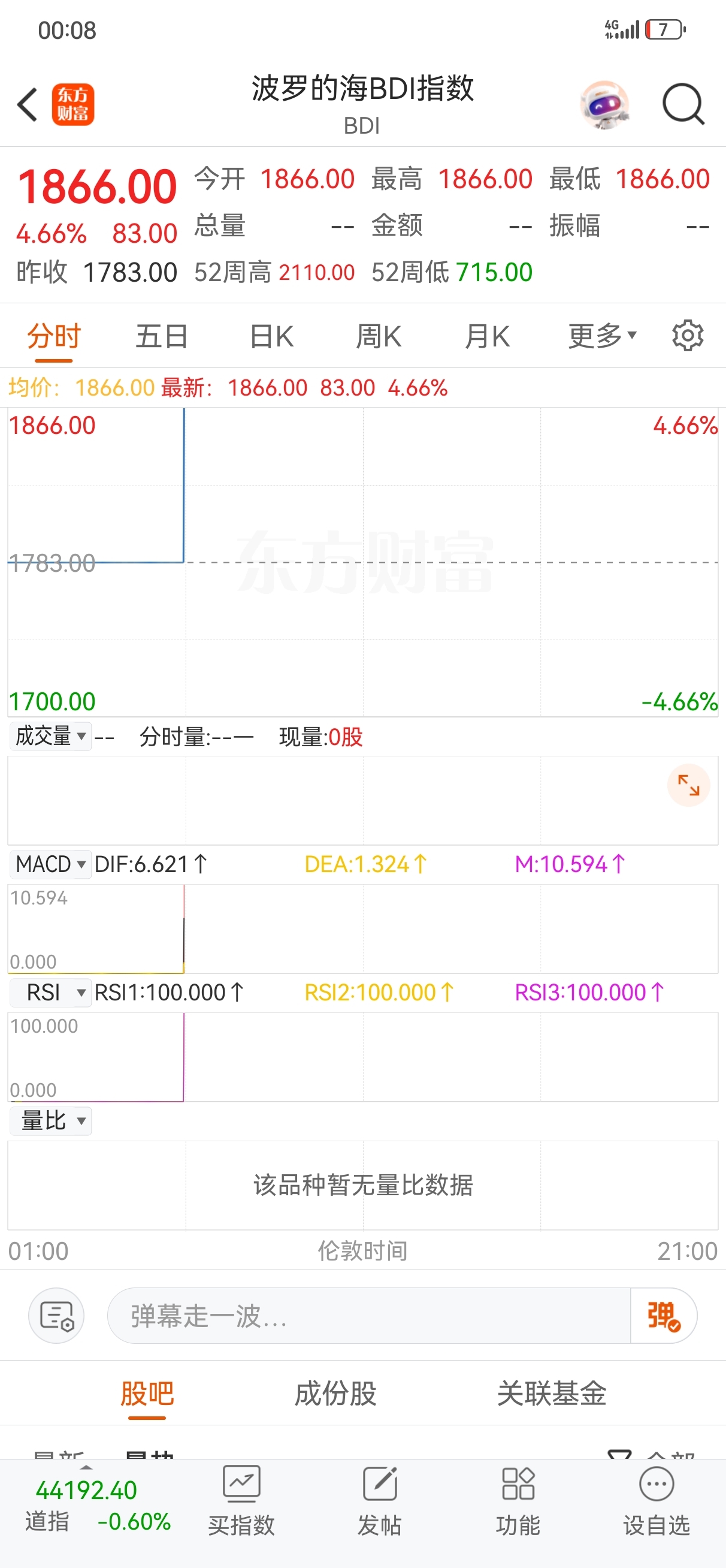
Task: Expand the 量比 indicator dropdown
Action: pos(50,1121)
